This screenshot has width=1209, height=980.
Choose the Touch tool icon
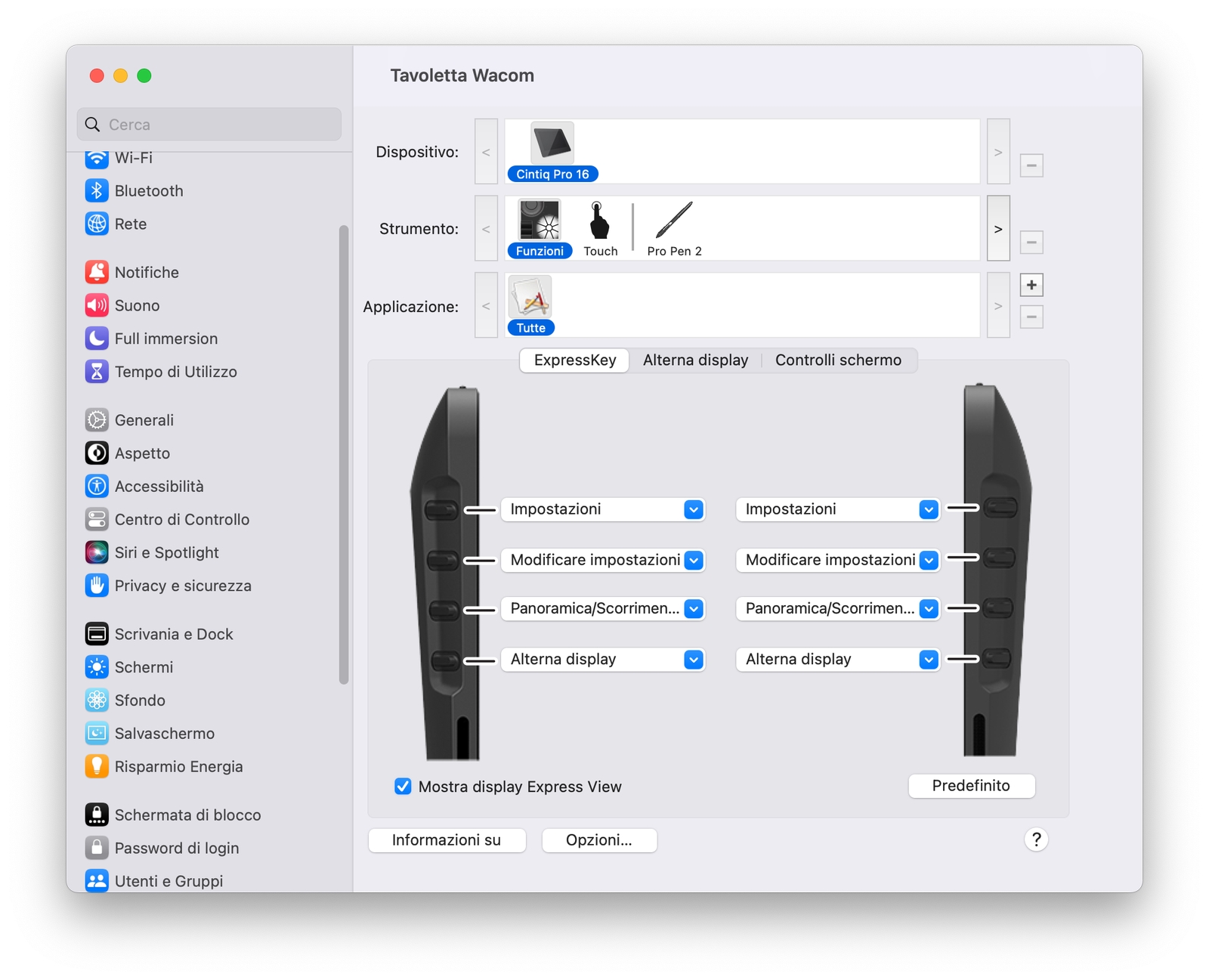pos(600,229)
